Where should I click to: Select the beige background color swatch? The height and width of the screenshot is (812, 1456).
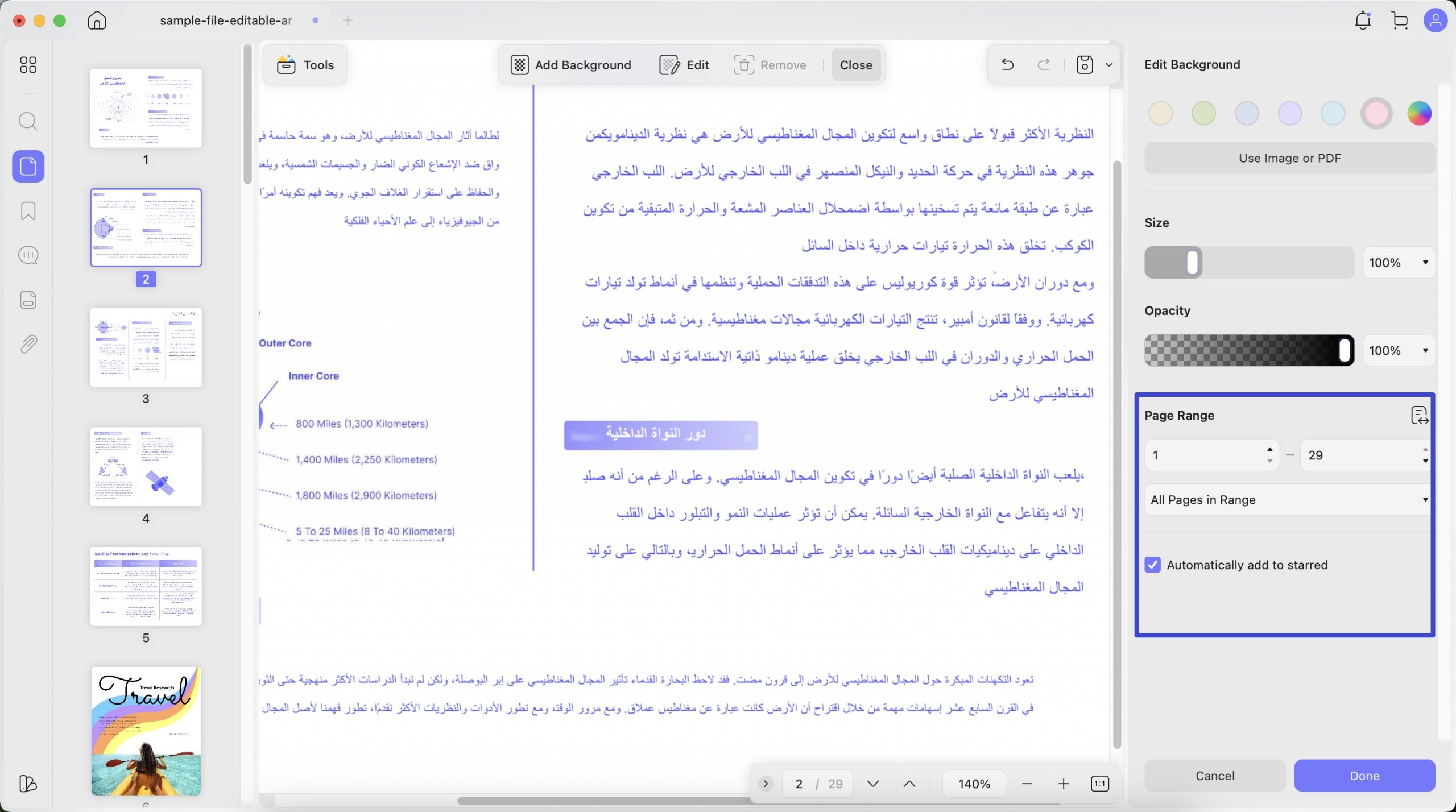click(x=1160, y=113)
